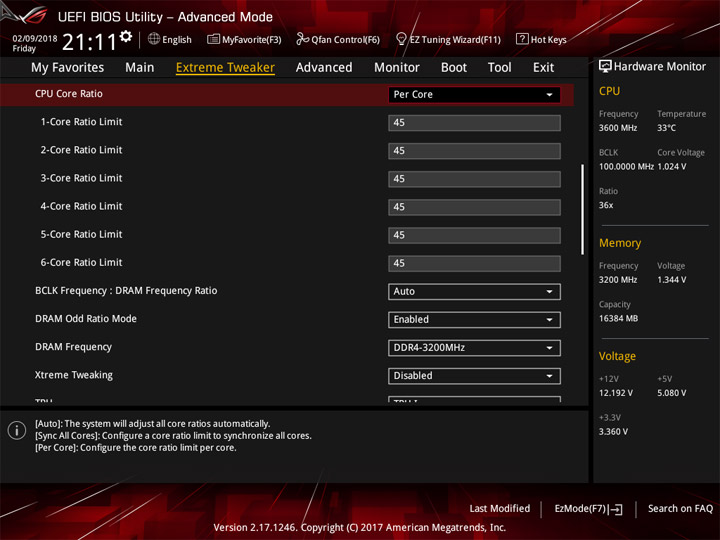Click the 6-Core Ratio Limit field
720x540 pixels.
474,263
